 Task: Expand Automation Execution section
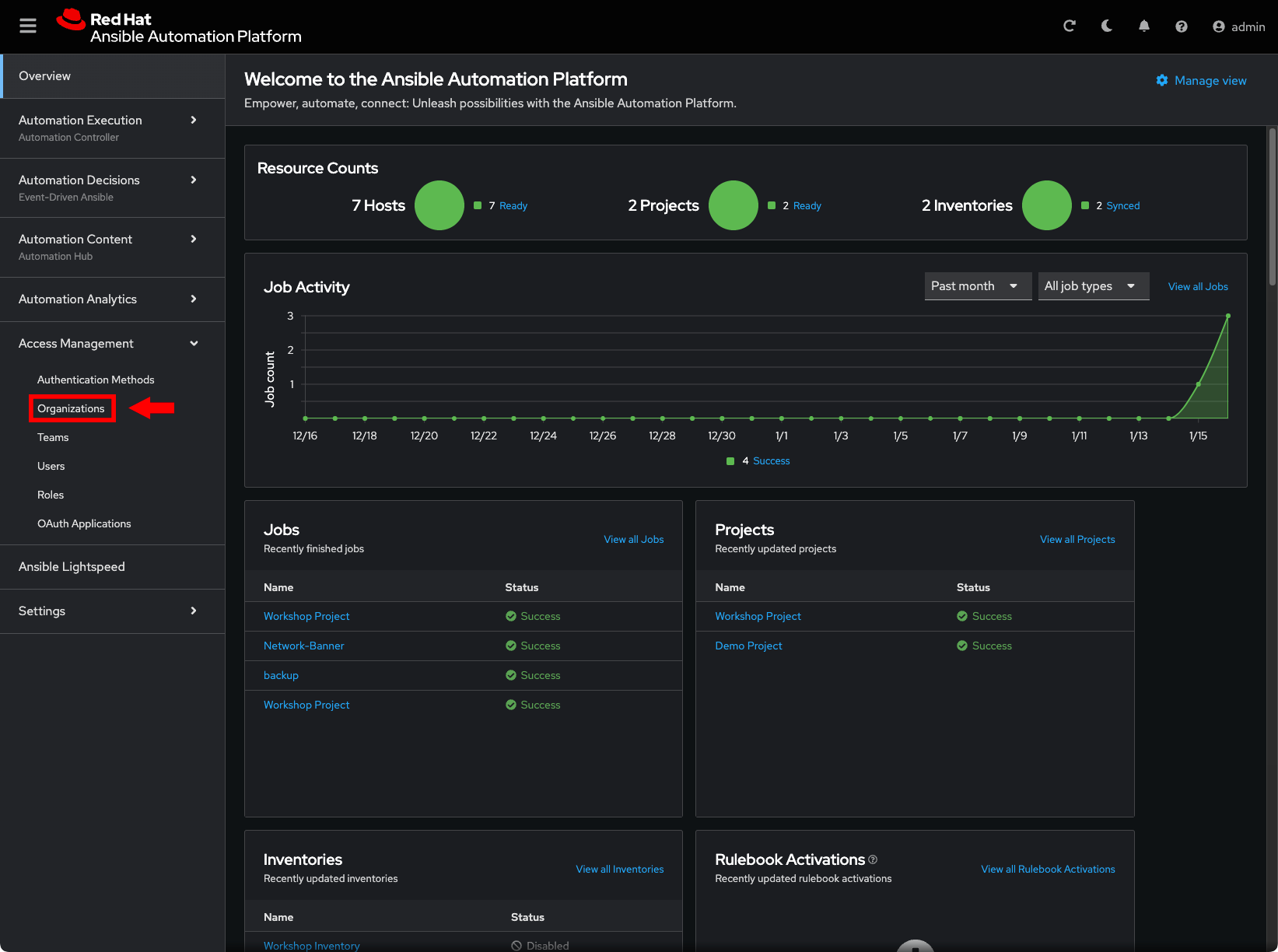(114, 128)
